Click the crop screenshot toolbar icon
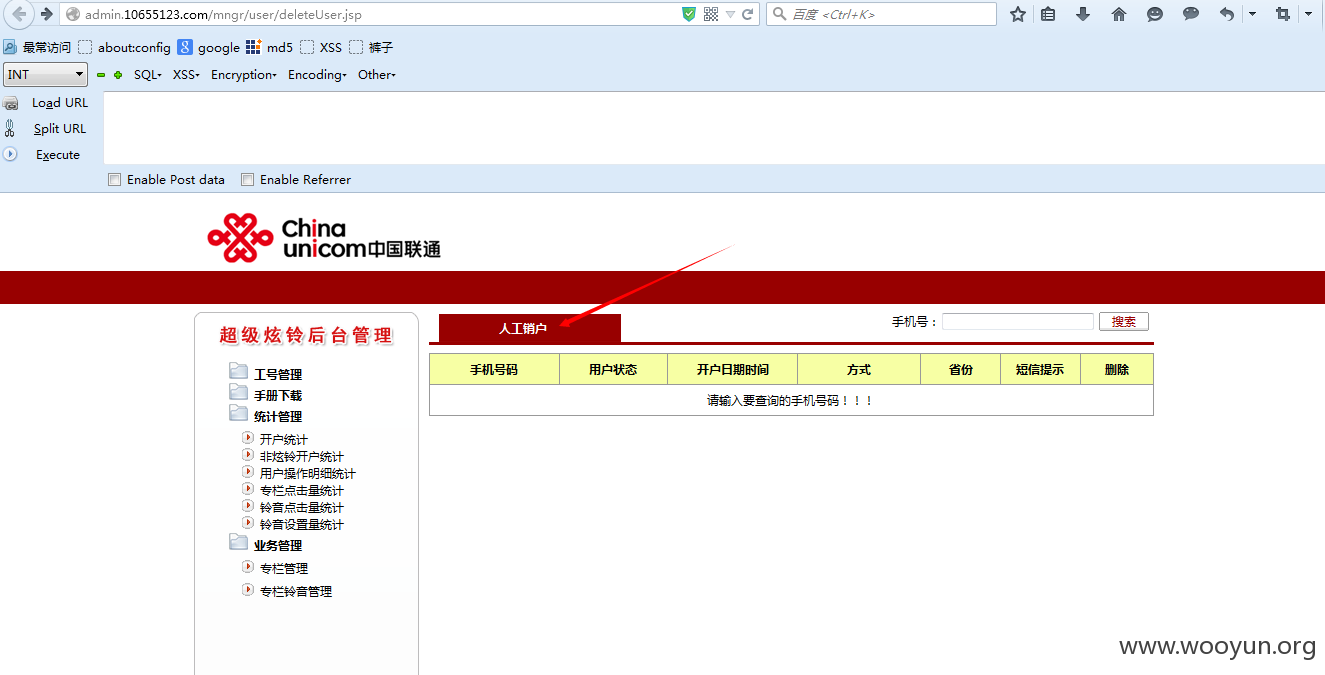Viewport: 1325px width, 675px height. click(1283, 14)
